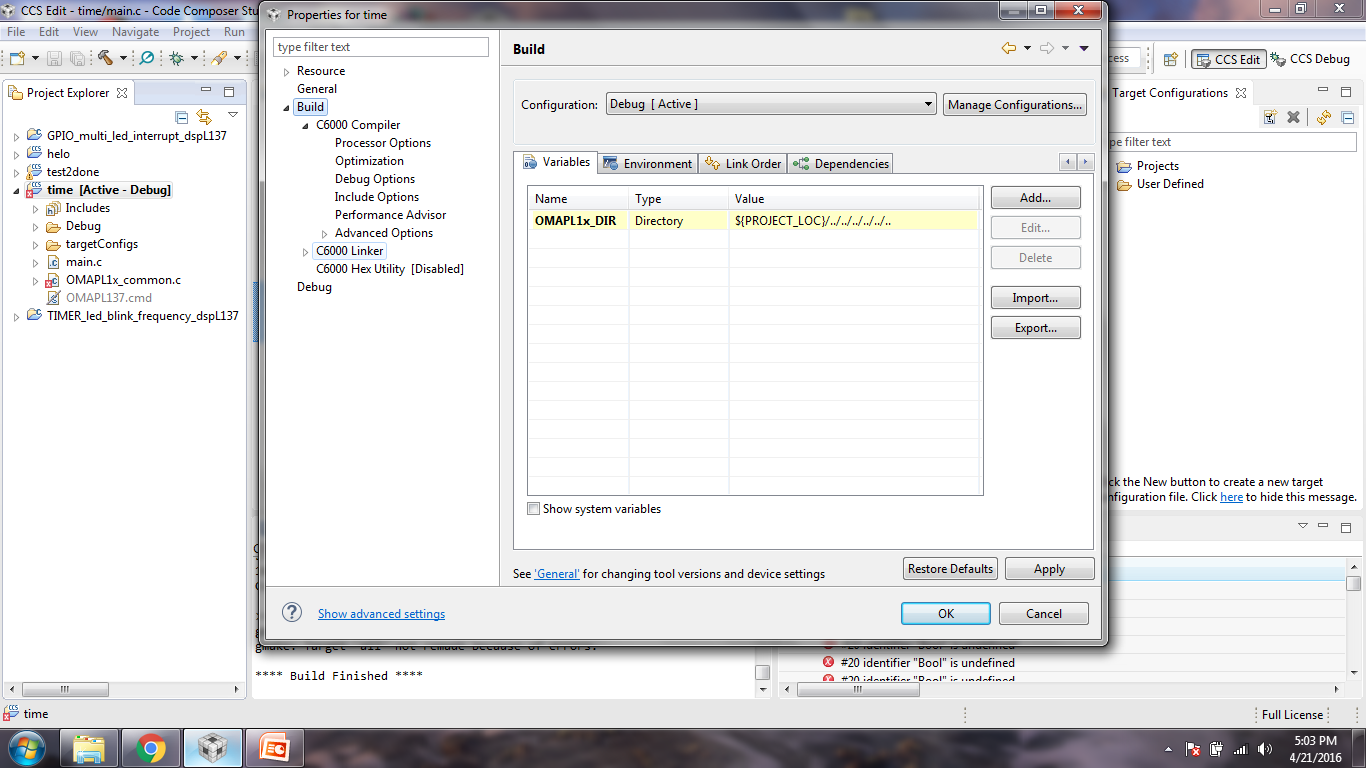Open the Project menu
Viewport: 1366px width, 768px height.
pyautogui.click(x=191, y=32)
